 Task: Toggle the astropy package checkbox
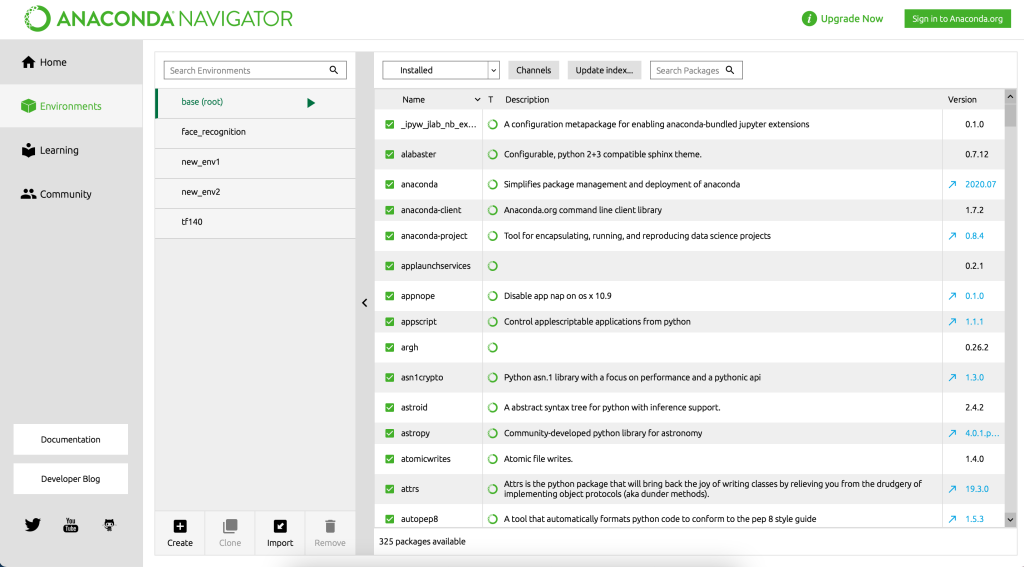pos(390,433)
